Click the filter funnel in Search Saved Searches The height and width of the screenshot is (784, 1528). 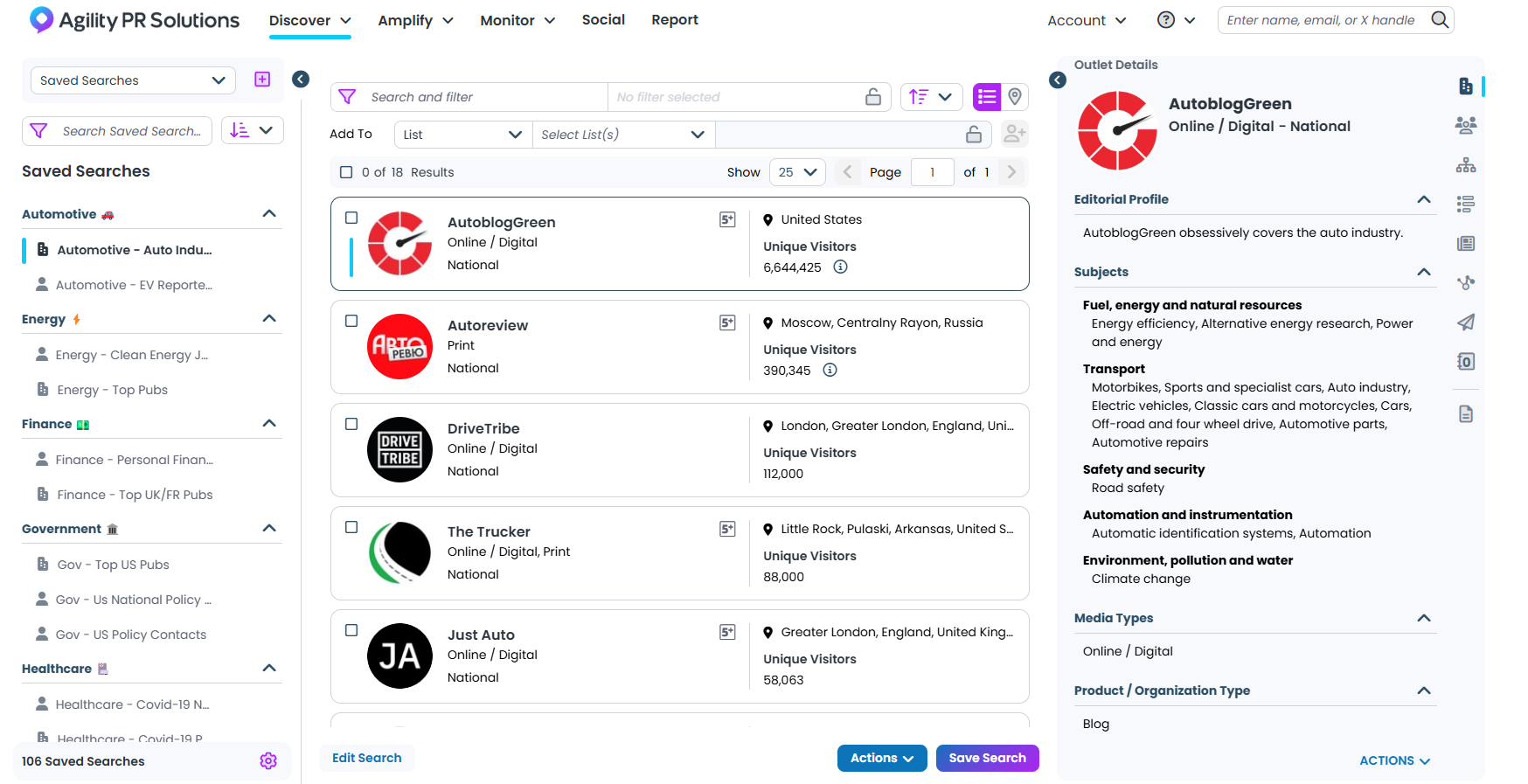(38, 131)
